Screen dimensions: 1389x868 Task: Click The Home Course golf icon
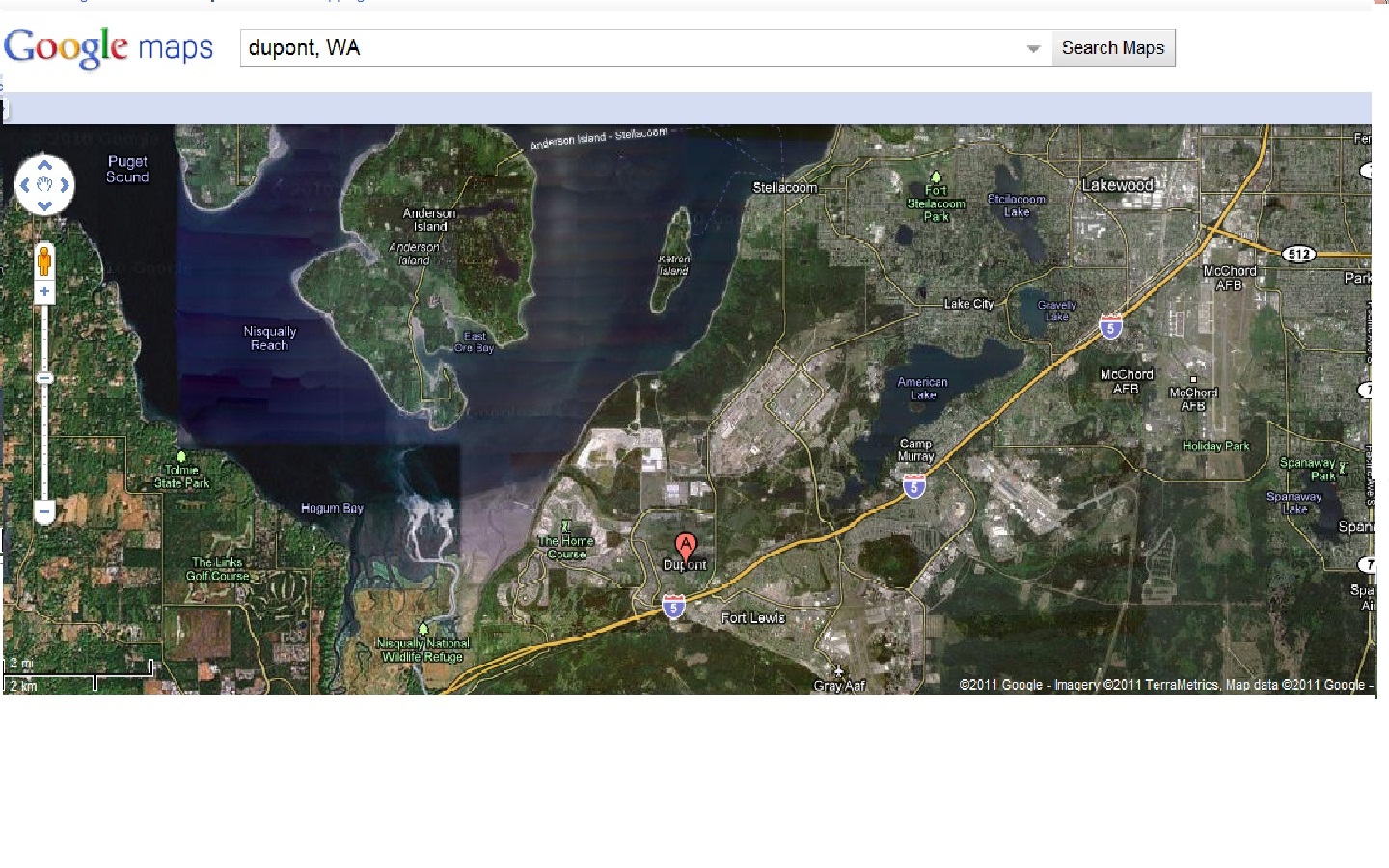click(x=566, y=527)
